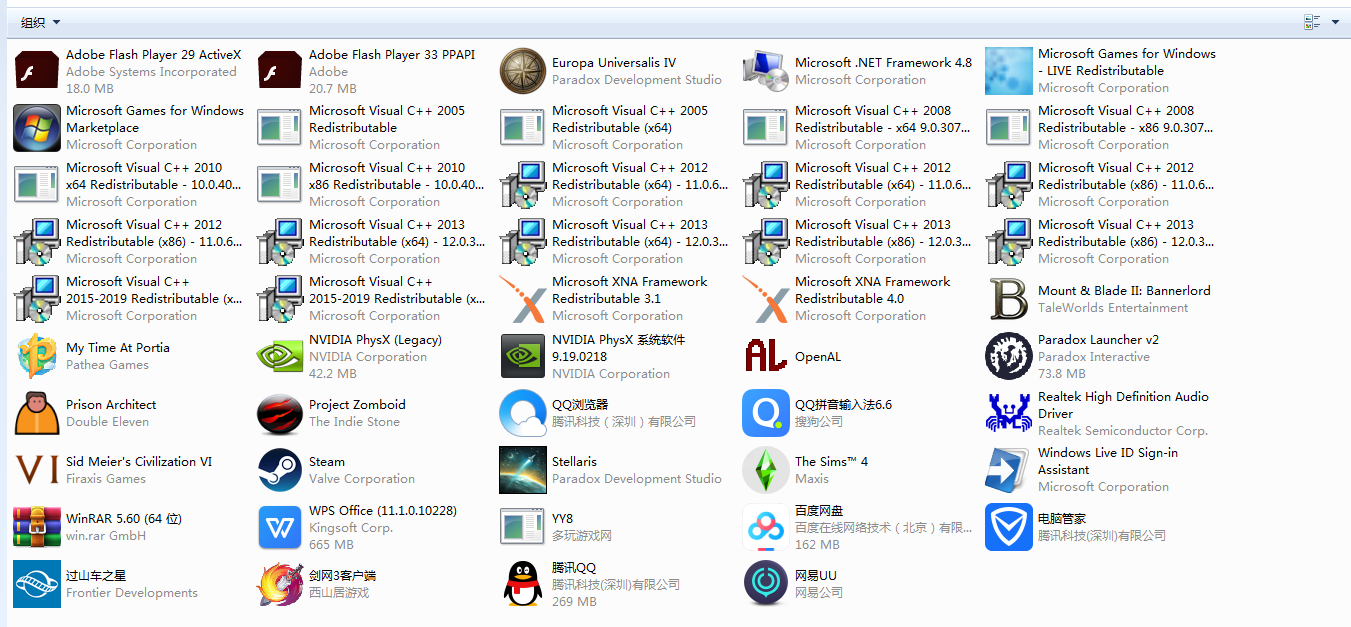Click the Maxis publisher text
This screenshot has height=627, width=1351.
[812, 479]
